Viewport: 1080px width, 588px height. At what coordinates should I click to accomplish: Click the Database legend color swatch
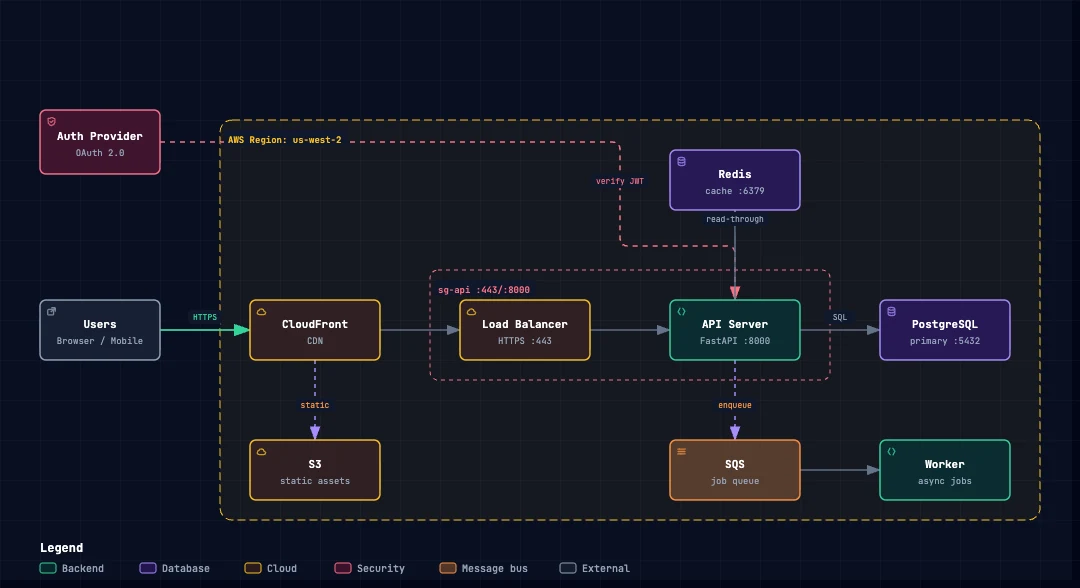(148, 568)
